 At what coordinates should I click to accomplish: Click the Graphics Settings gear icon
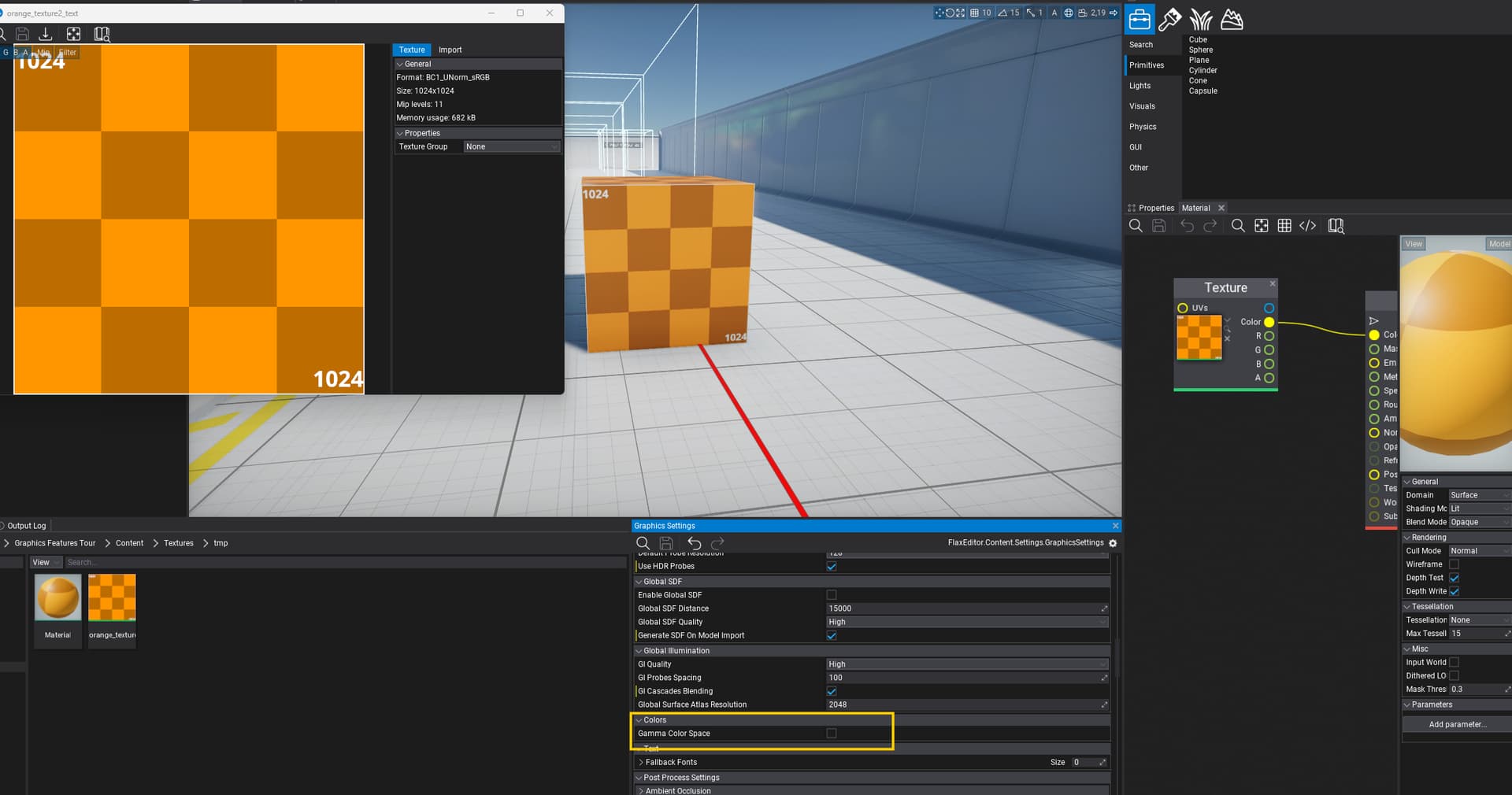tap(1113, 543)
